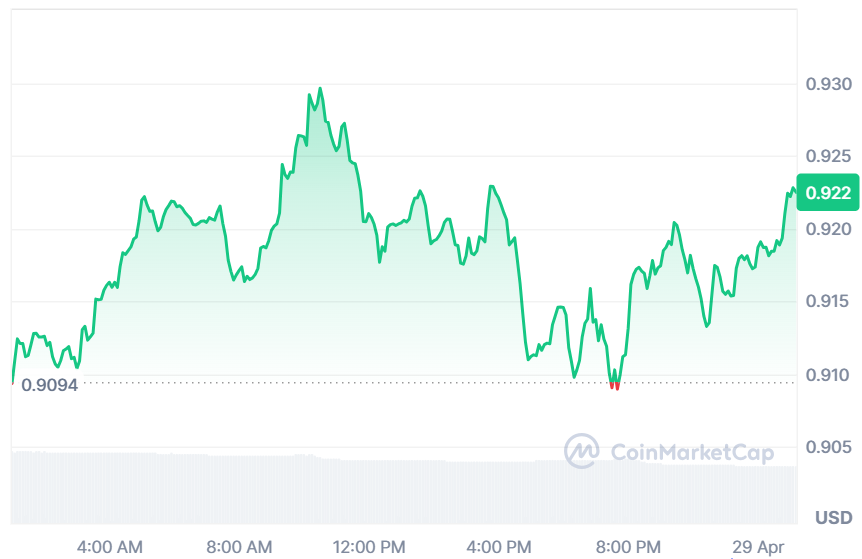Click the 0.905 price axis label
The width and height of the screenshot is (862, 559).
tap(828, 447)
